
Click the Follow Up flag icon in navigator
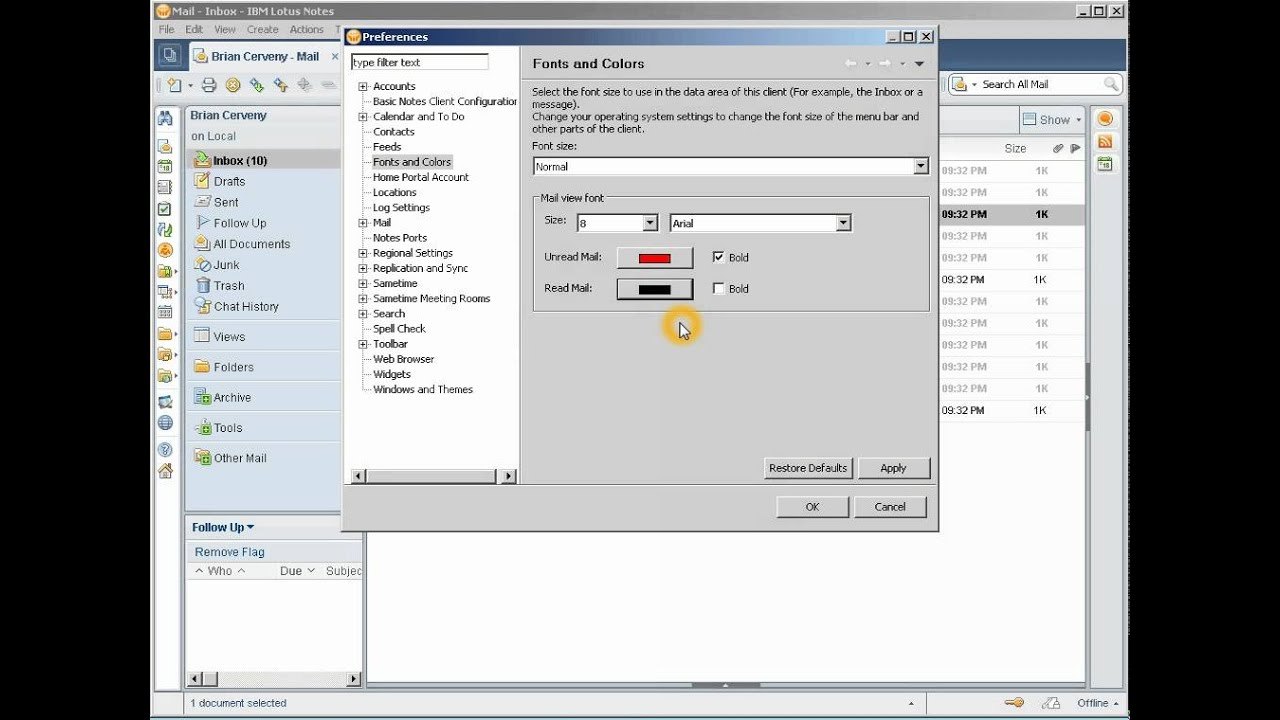point(202,222)
